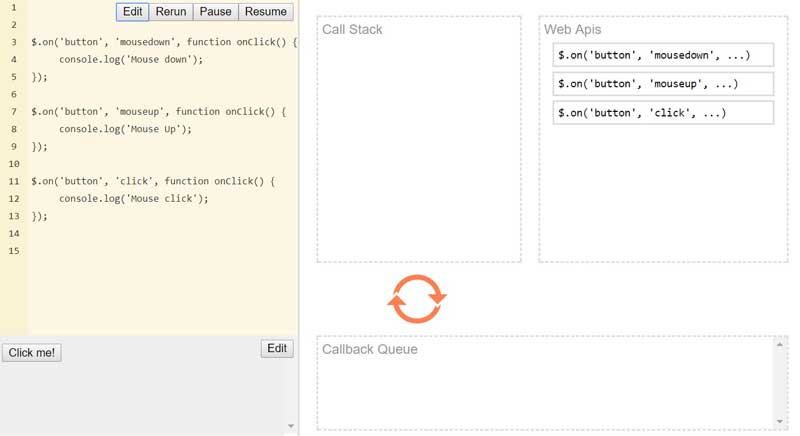Click the 'Web Apis' panel heading

tap(572, 30)
